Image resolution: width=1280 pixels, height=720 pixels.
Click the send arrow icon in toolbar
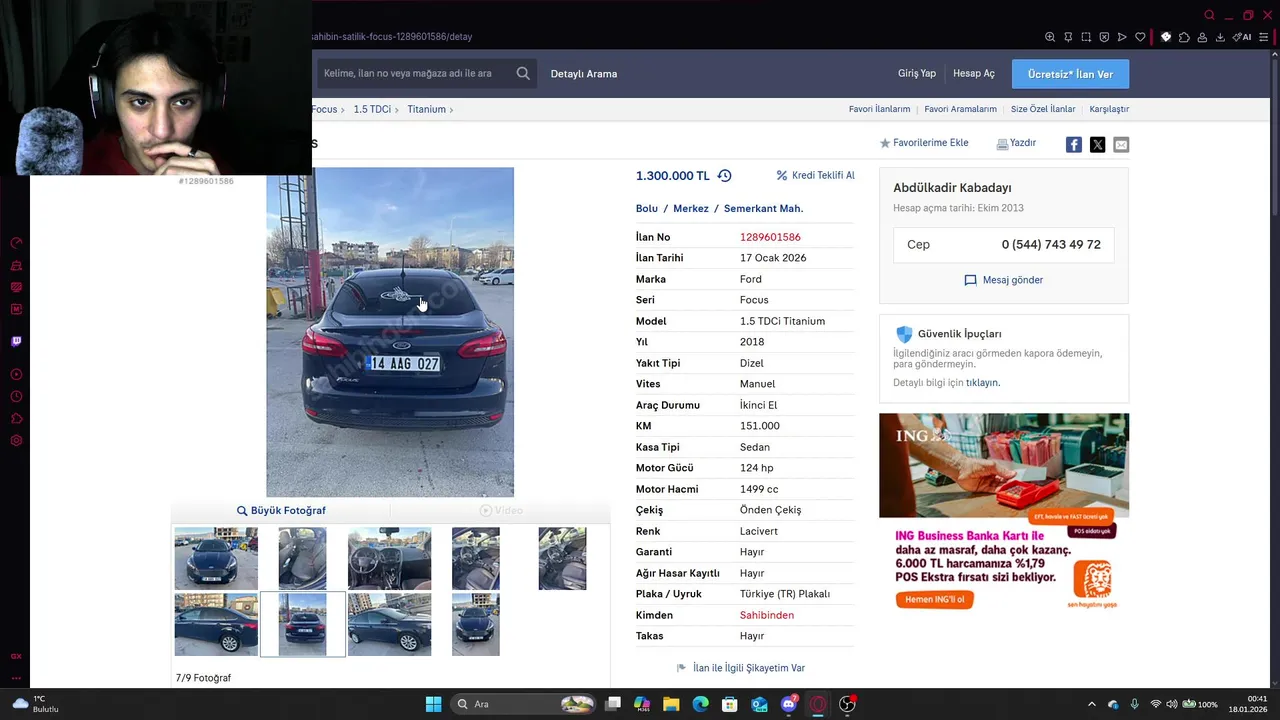(1122, 37)
